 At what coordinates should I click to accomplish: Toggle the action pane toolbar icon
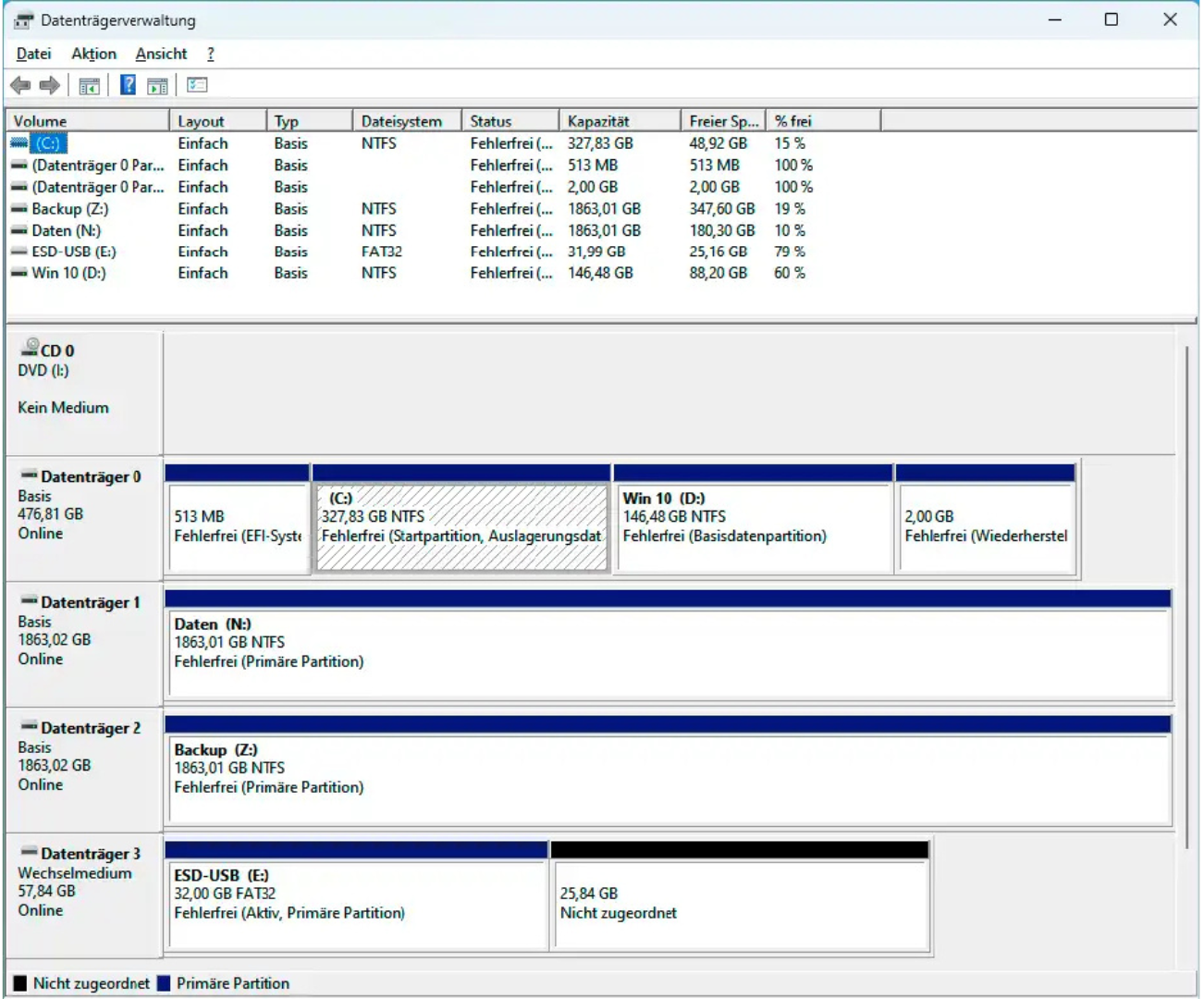[158, 86]
